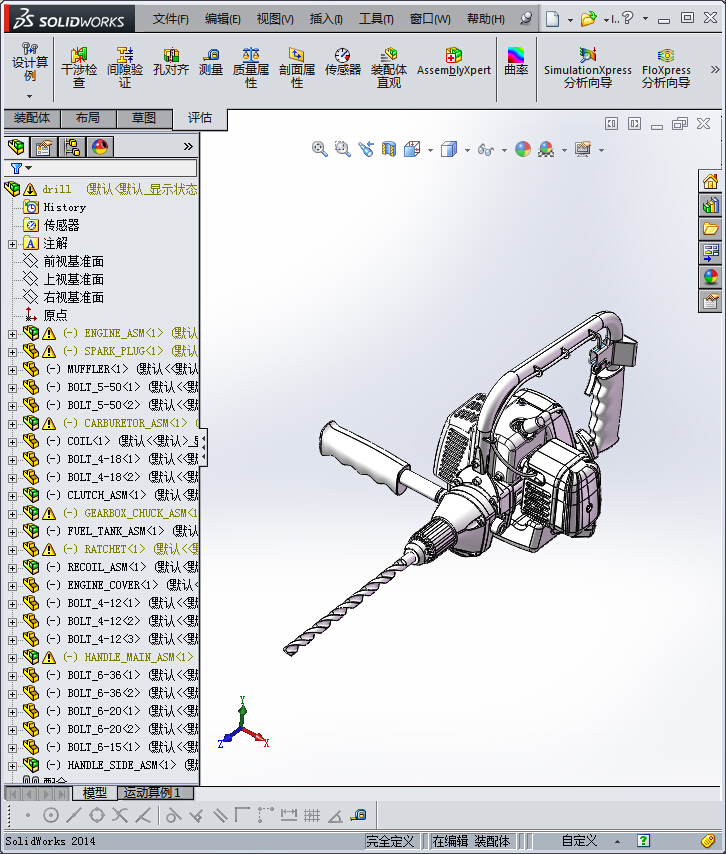Open the 视图(V) menu
726x854 pixels.
[275, 19]
